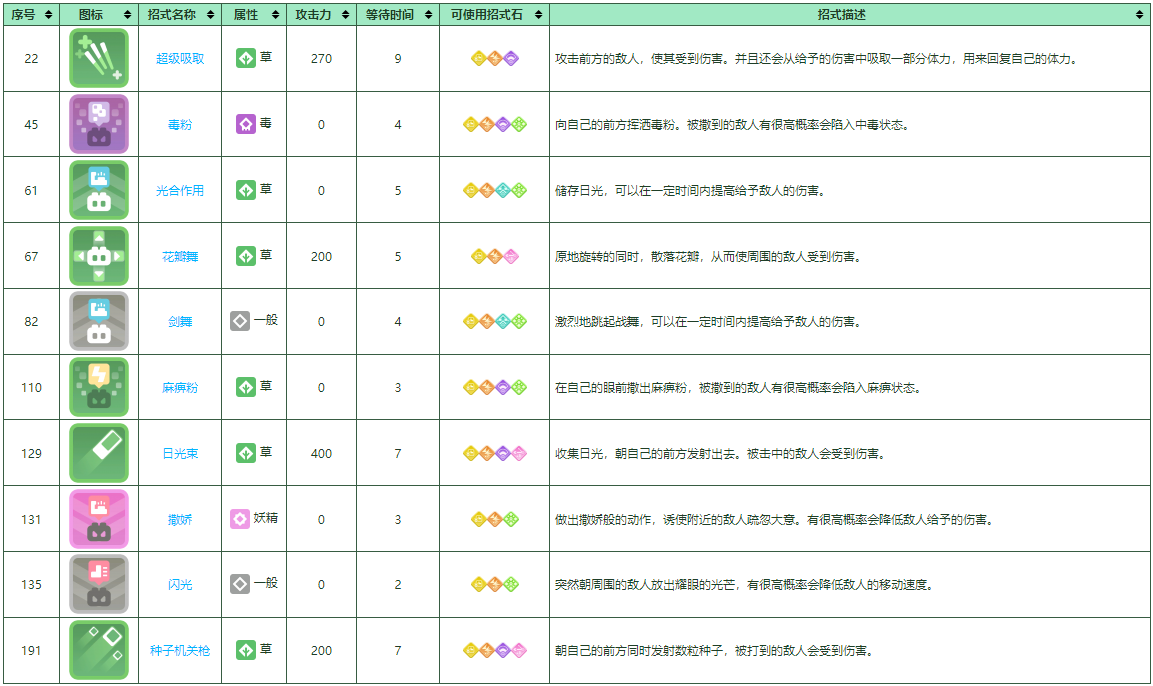Click the poison type icon in 毒粉 row
The width and height of the screenshot is (1153, 686).
pos(246,124)
